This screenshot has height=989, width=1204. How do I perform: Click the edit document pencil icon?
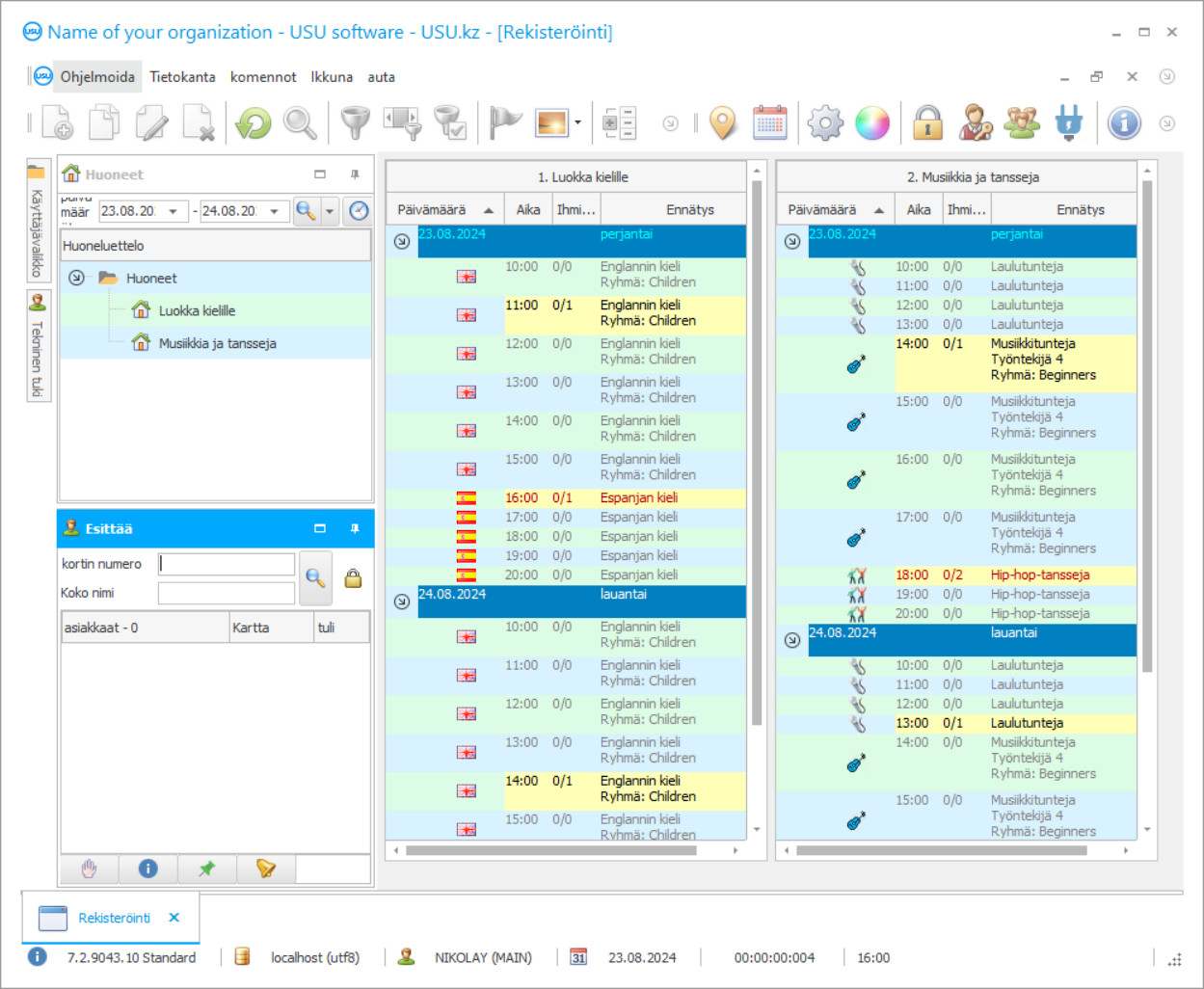(x=151, y=123)
